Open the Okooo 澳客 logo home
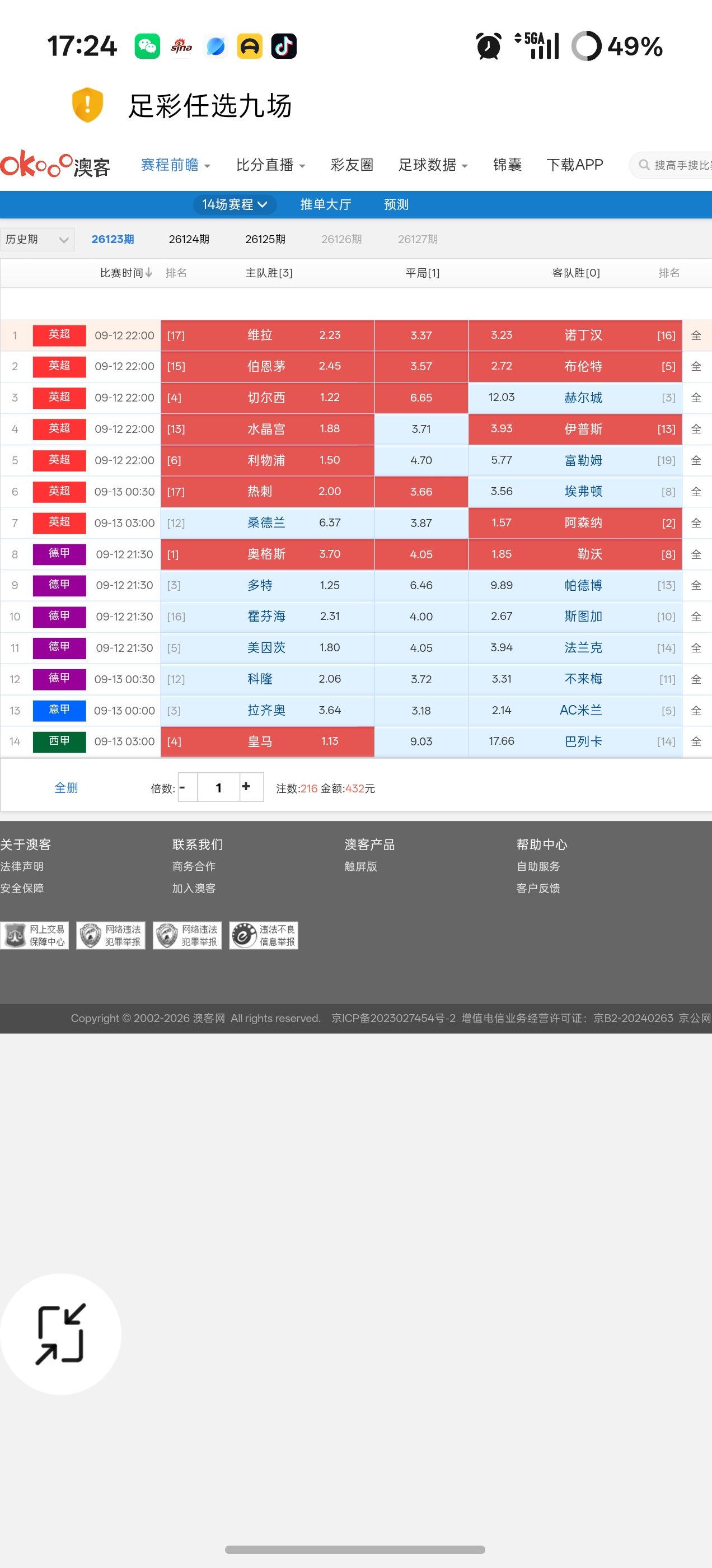Screen dimensions: 712x1568 55,164
